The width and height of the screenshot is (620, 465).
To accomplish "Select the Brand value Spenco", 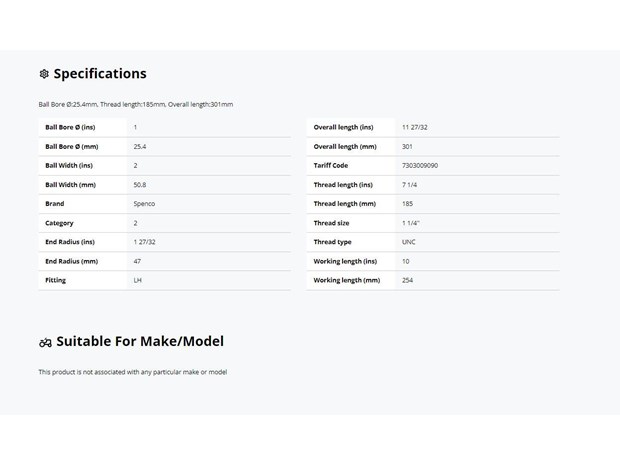I will (x=144, y=204).
